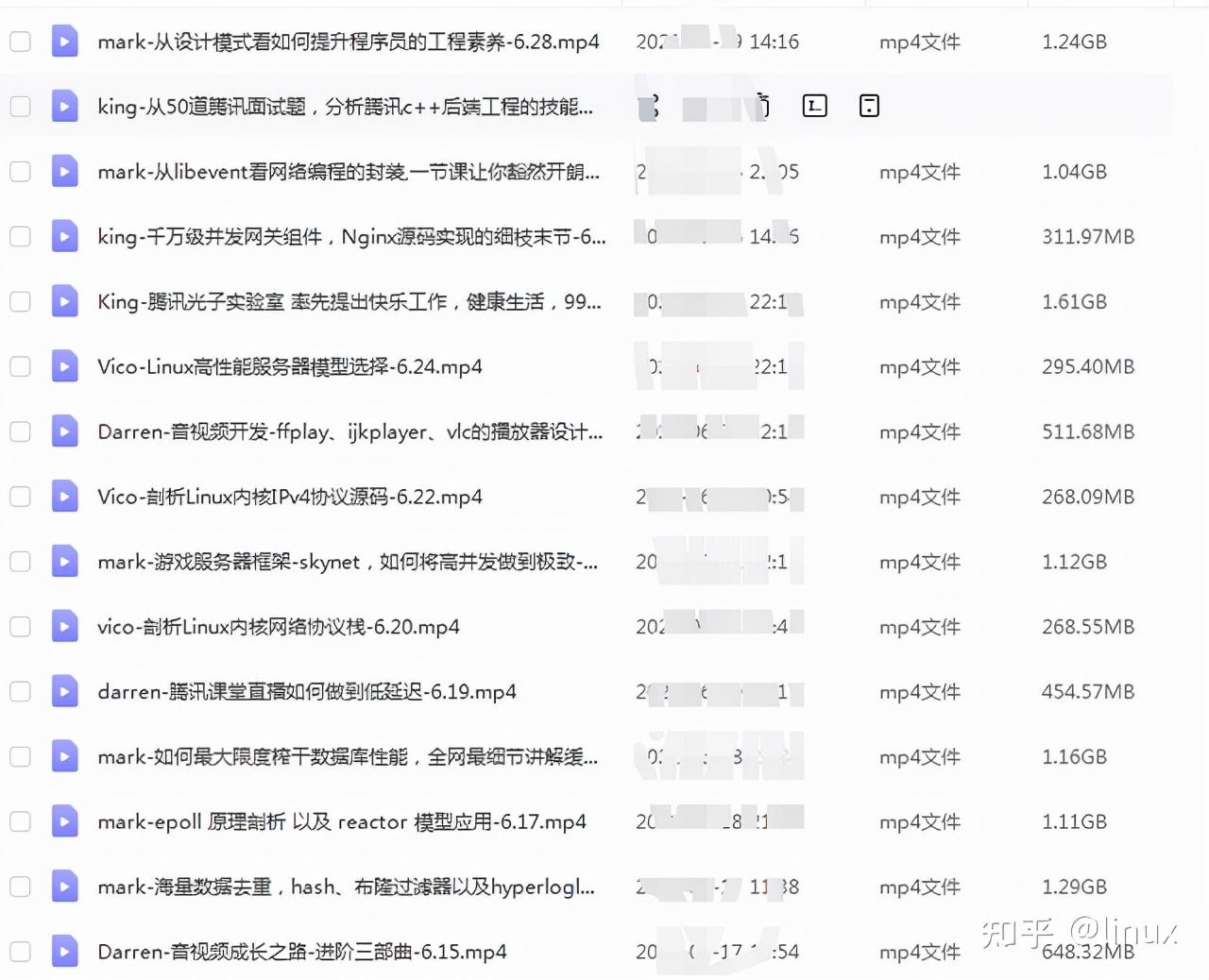Tick the checkbox for king-千万级并发网关组件 file
1209x980 pixels.
point(20,237)
